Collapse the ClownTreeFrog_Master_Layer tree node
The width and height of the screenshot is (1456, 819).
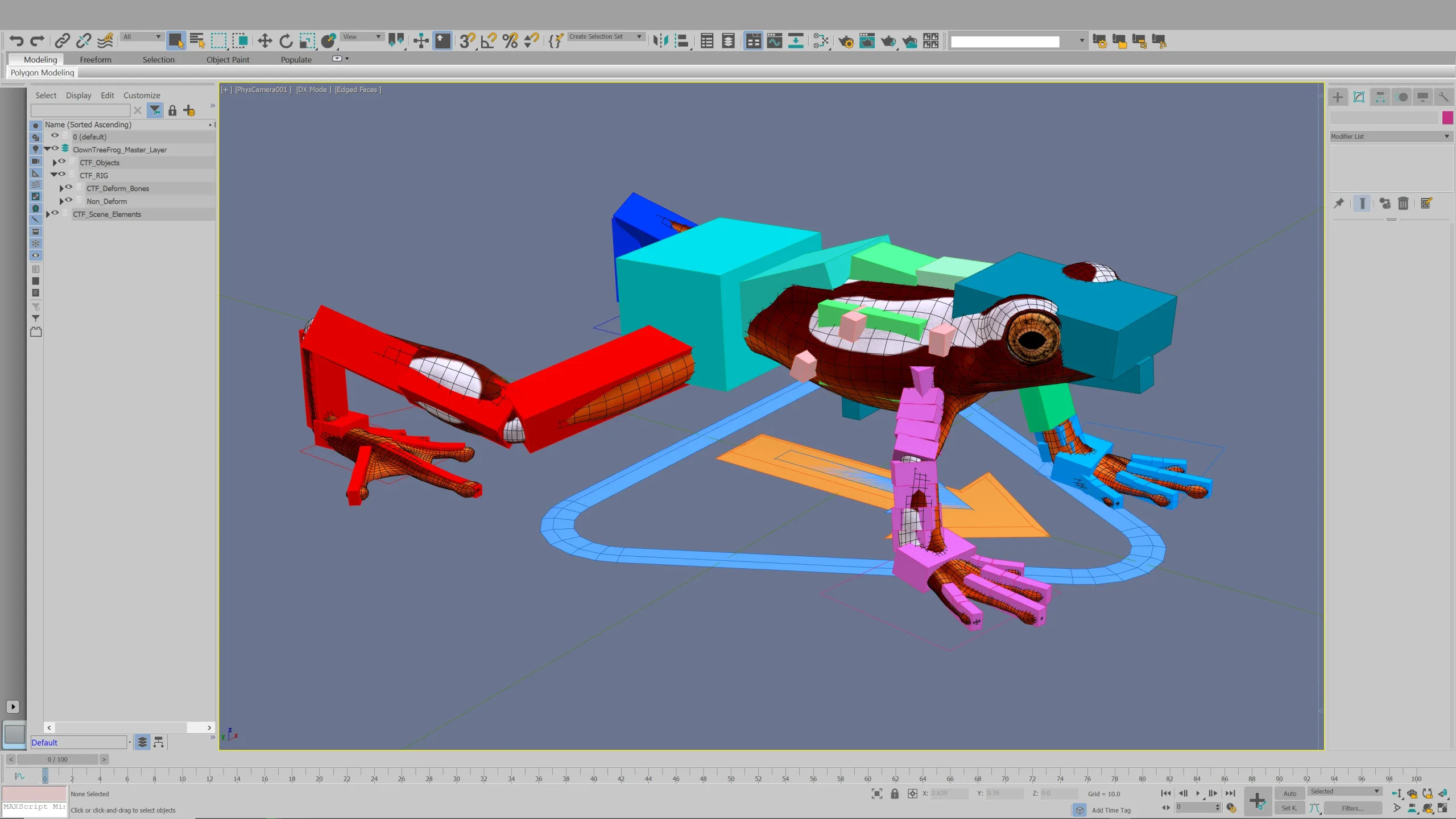click(x=47, y=149)
